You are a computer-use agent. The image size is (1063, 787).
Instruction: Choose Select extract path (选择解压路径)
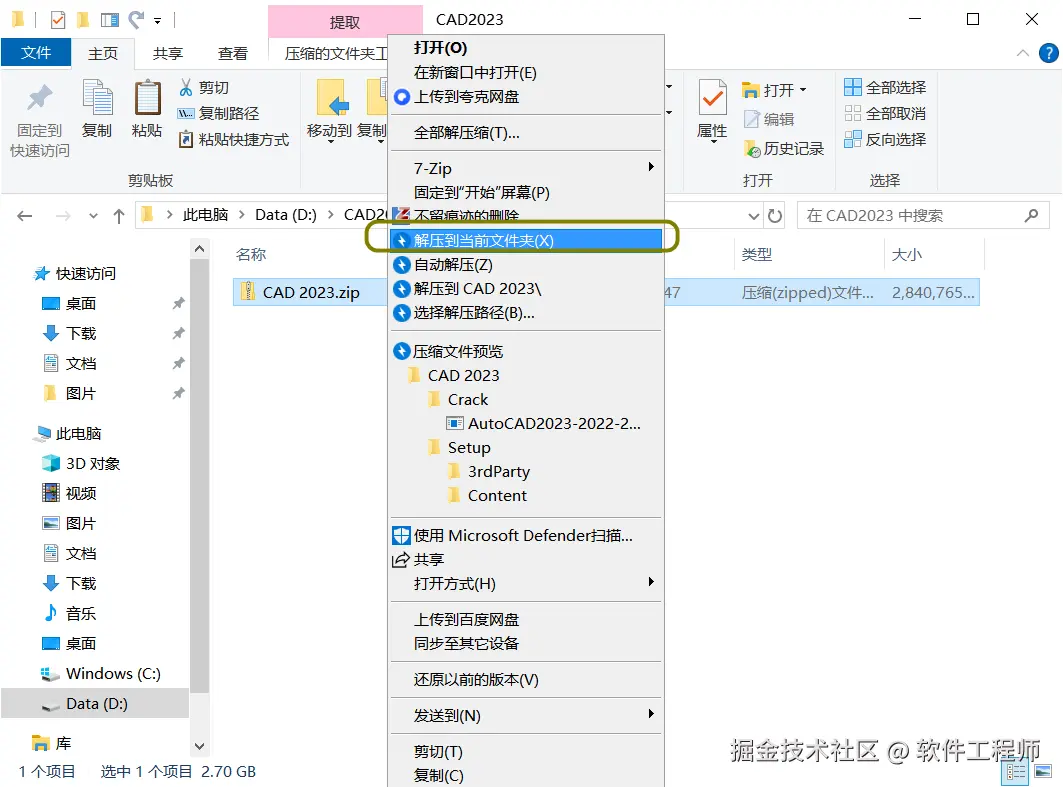coord(525,312)
